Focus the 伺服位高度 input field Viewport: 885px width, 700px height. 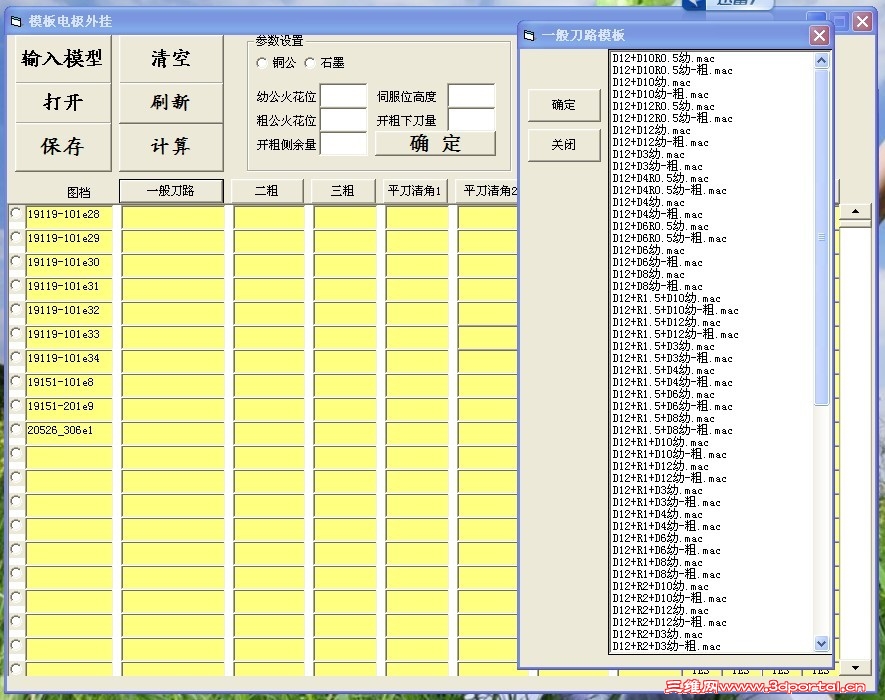(x=471, y=97)
